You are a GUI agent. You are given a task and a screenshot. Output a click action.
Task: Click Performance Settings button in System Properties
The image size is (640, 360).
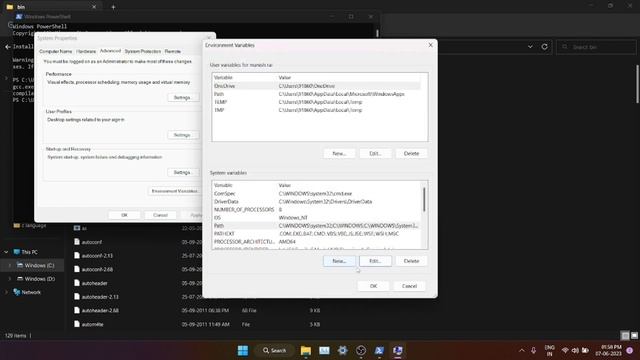click(182, 98)
